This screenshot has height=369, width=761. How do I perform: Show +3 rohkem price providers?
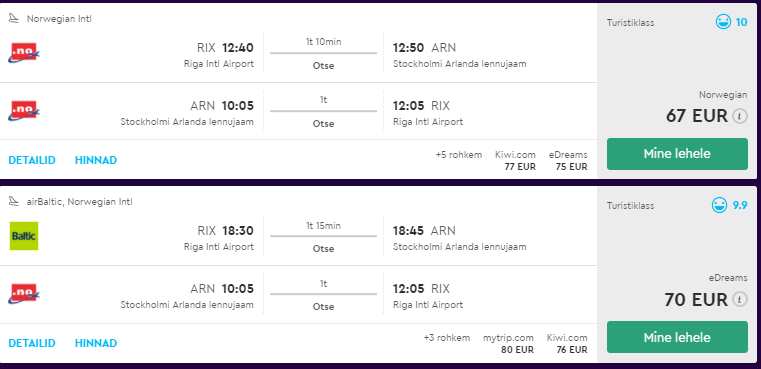(x=447, y=338)
